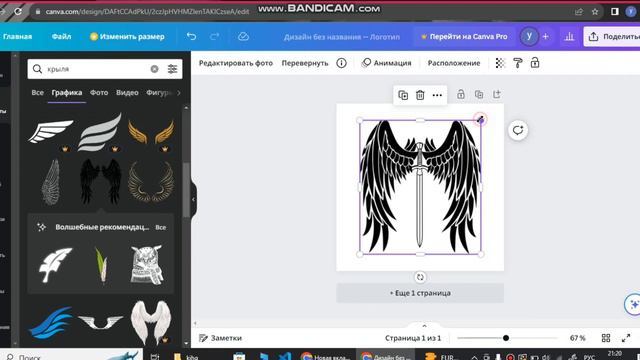
Task: Collapse the side panel arrow handle
Action: click(x=193, y=200)
